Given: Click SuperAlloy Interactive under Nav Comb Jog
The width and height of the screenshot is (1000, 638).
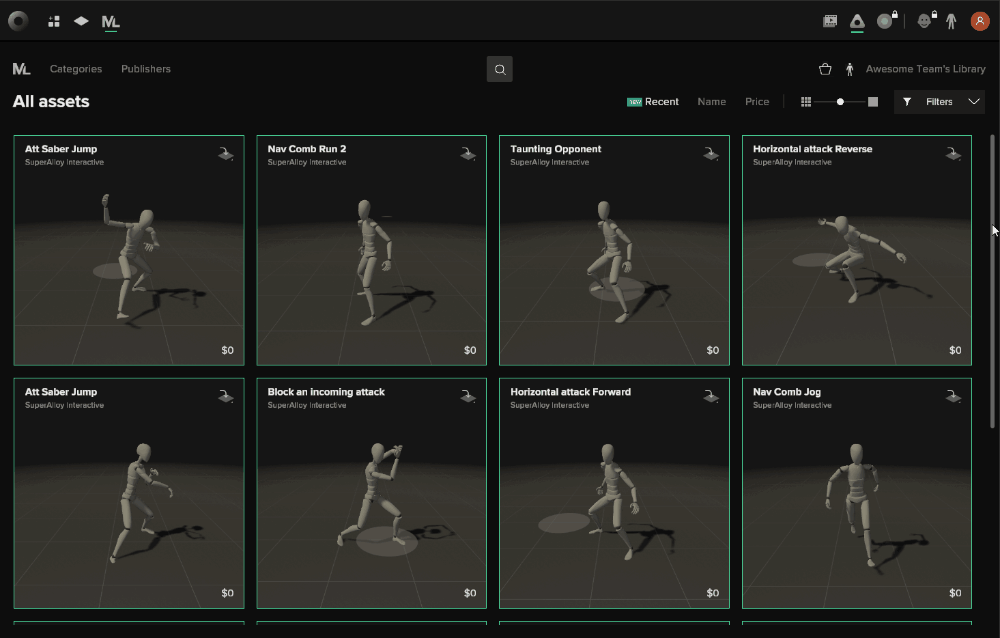Looking at the screenshot, I should [x=792, y=405].
